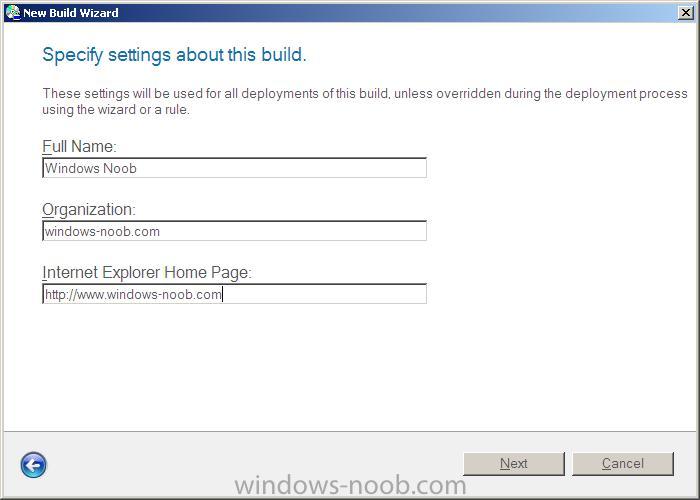This screenshot has height=500, width=700.
Task: Click the "Specify settings about this build." heading
Action: (x=175, y=55)
